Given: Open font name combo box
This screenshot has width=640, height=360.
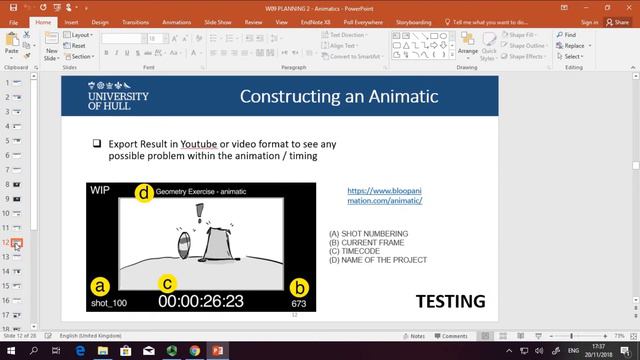Looking at the screenshot, I should point(124,39).
